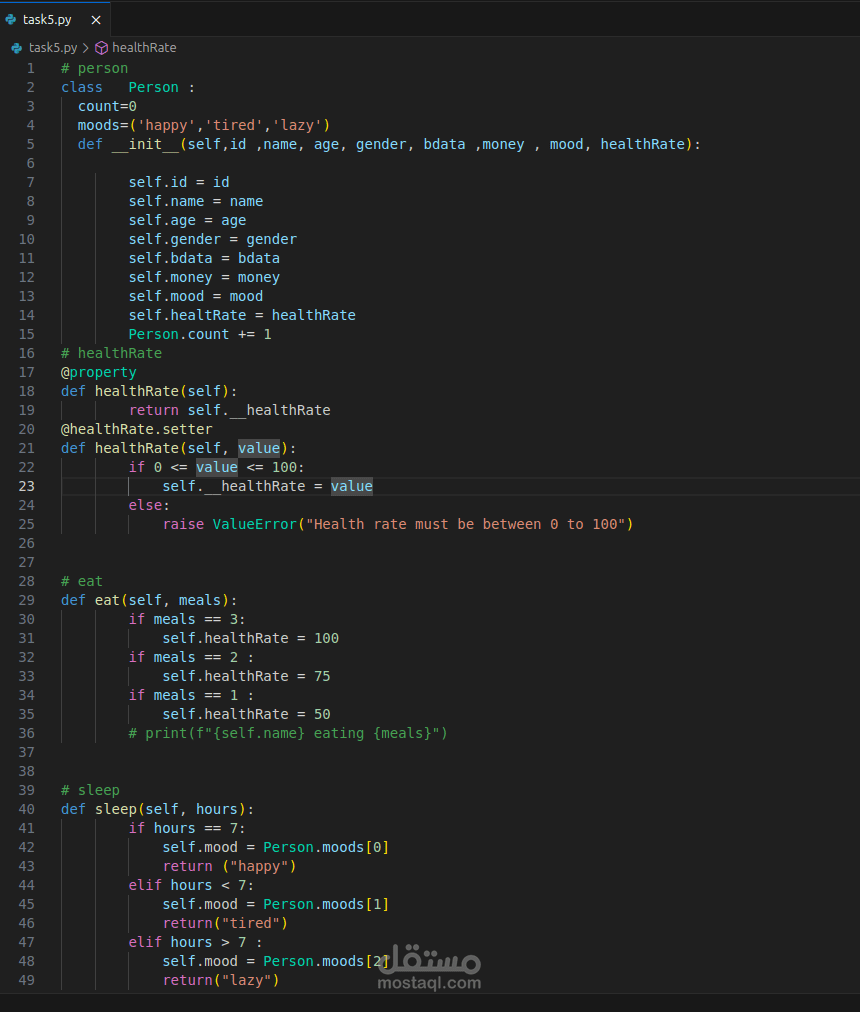This screenshot has width=860, height=1012.
Task: Click highlighted value at end of line 23
Action: [x=352, y=486]
